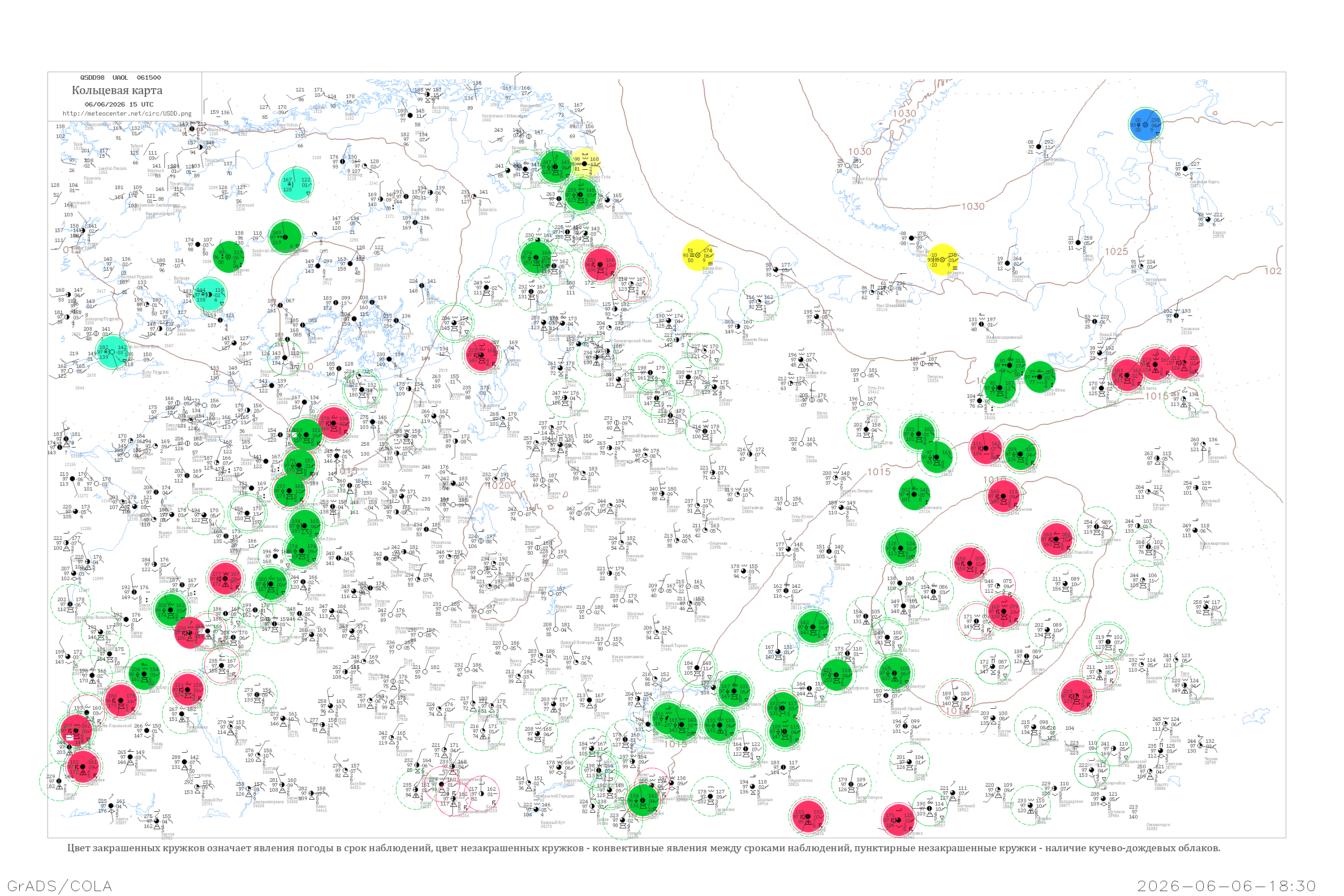Click the station label "Усть-Уса"
The image size is (1344, 896).
pos(875,388)
